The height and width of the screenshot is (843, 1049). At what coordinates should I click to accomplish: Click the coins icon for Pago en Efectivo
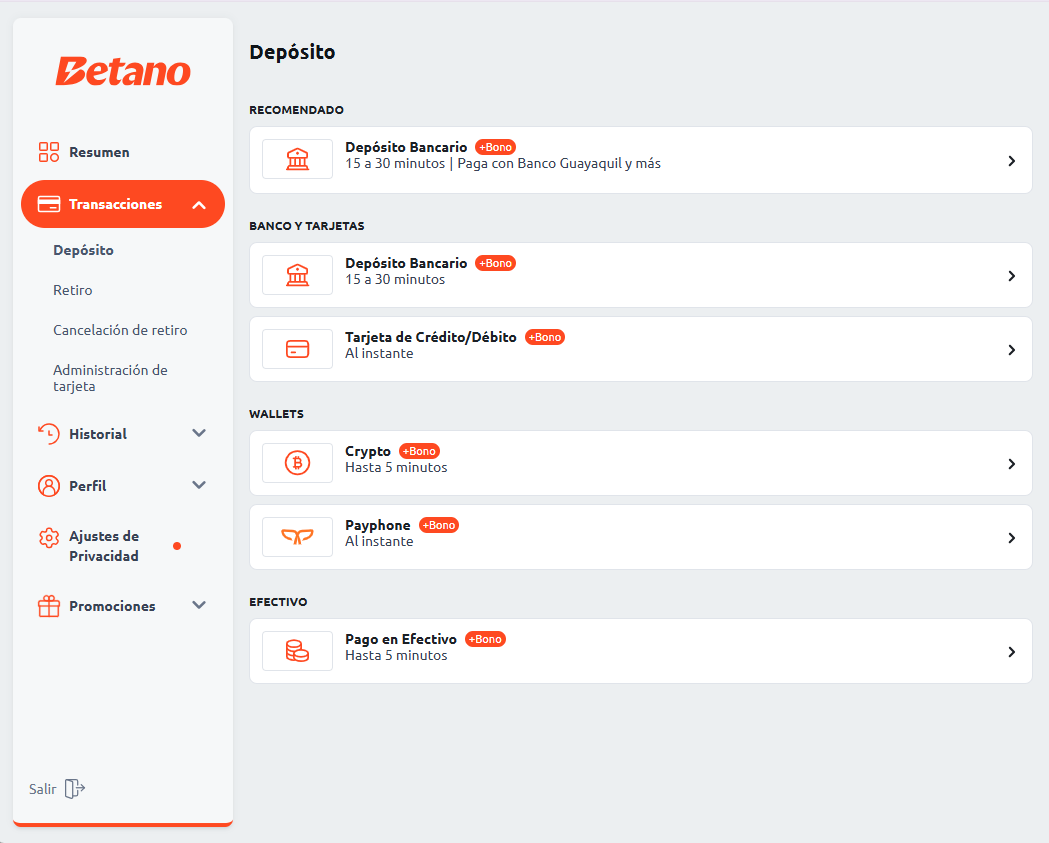(x=298, y=651)
